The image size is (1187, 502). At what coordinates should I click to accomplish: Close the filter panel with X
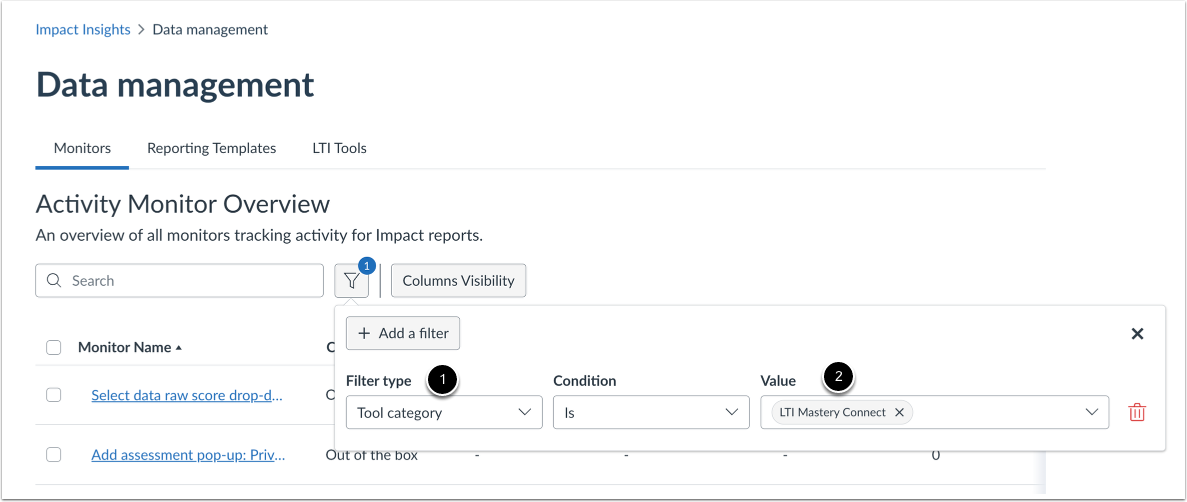1137,334
